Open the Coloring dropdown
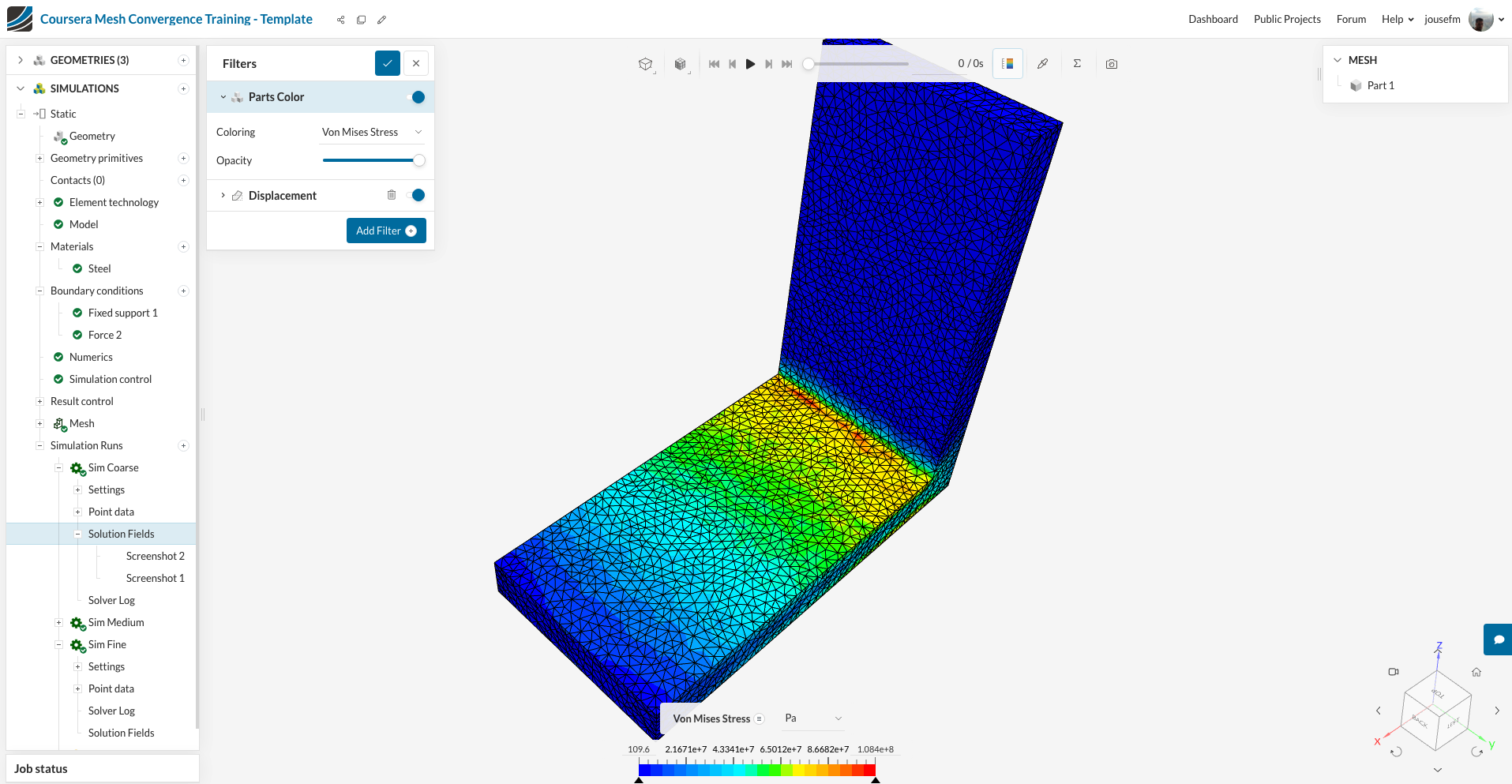This screenshot has height=784, width=1512. (372, 132)
